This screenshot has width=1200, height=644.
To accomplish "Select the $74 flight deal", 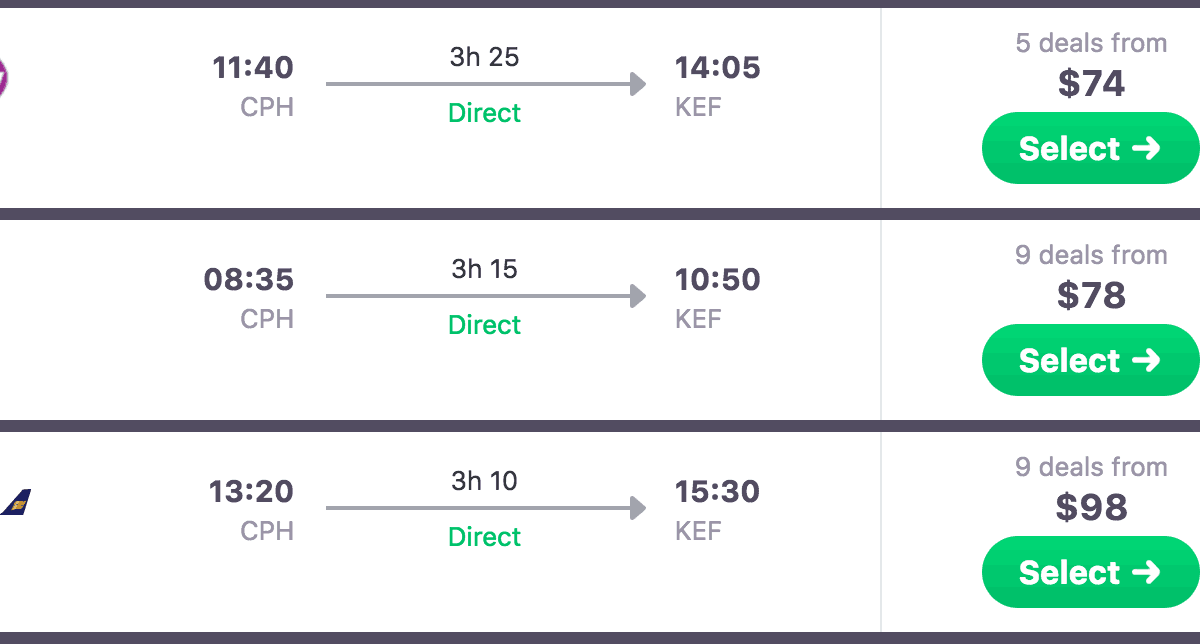I will 1090,148.
